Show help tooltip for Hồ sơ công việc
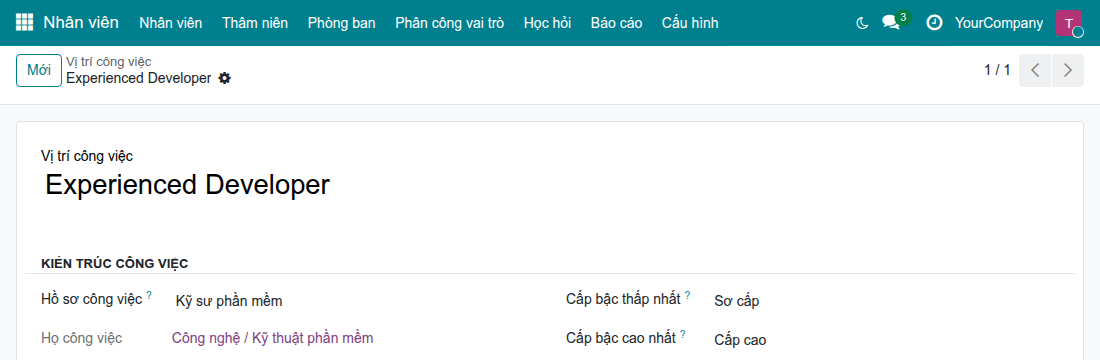This screenshot has width=1100, height=360. click(149, 295)
